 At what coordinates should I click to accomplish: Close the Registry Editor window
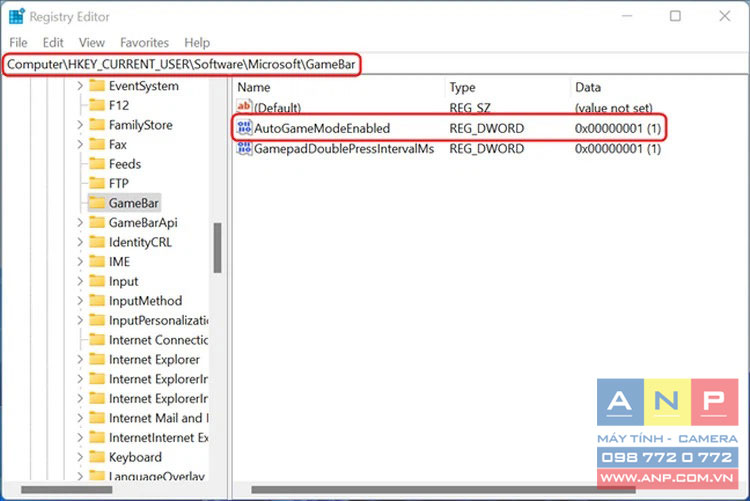point(725,16)
